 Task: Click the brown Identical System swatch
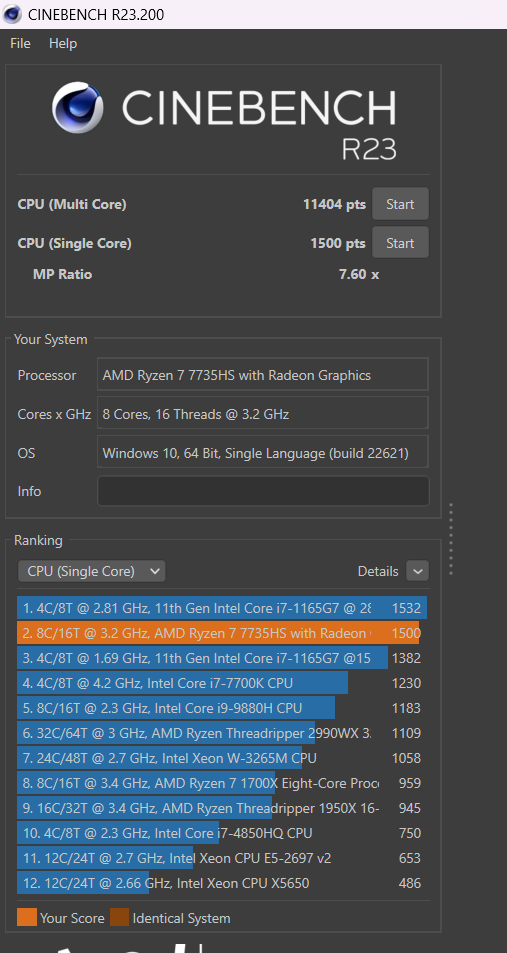coord(119,917)
